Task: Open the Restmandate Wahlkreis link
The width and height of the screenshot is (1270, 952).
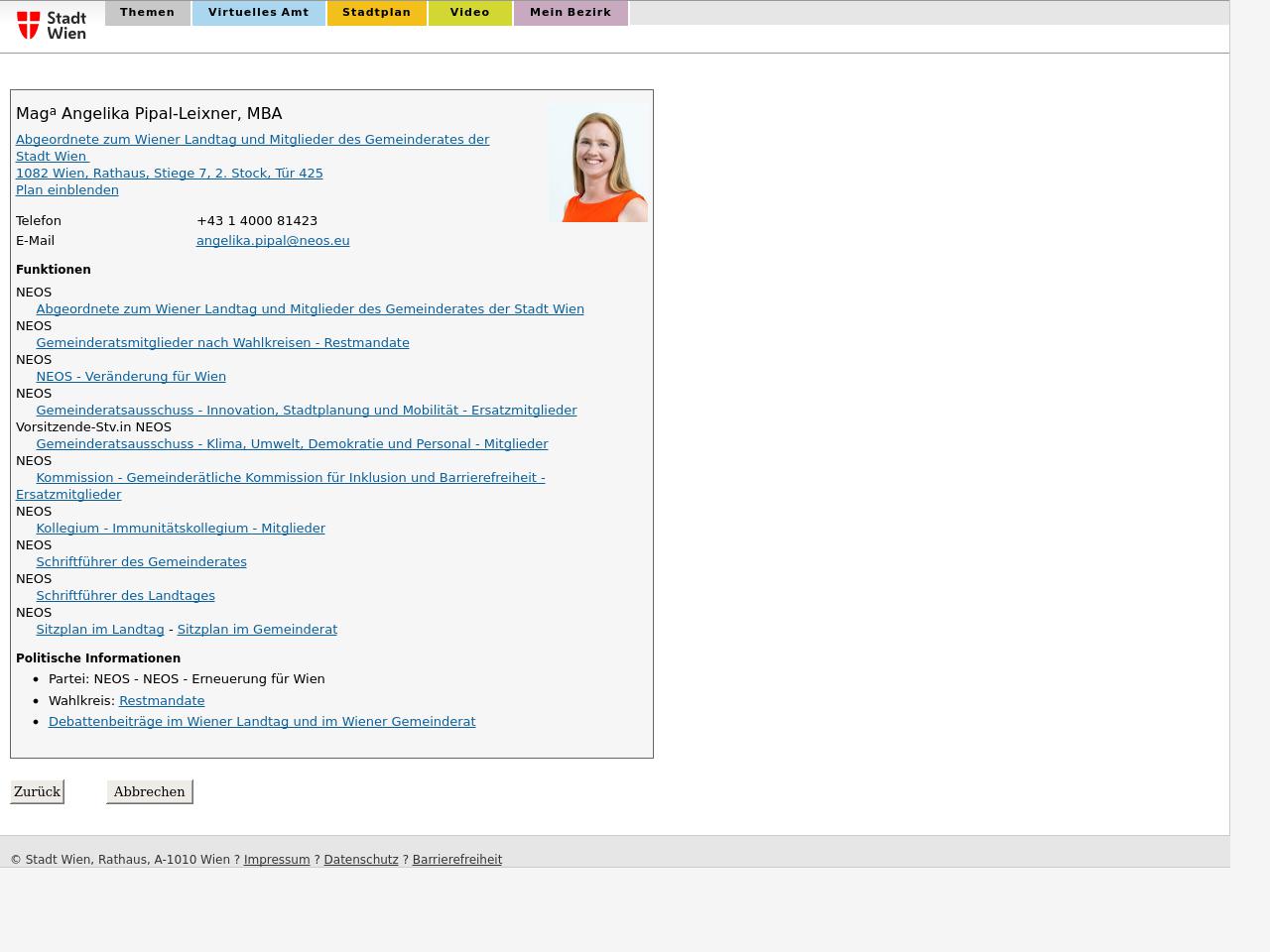Action: [x=162, y=700]
